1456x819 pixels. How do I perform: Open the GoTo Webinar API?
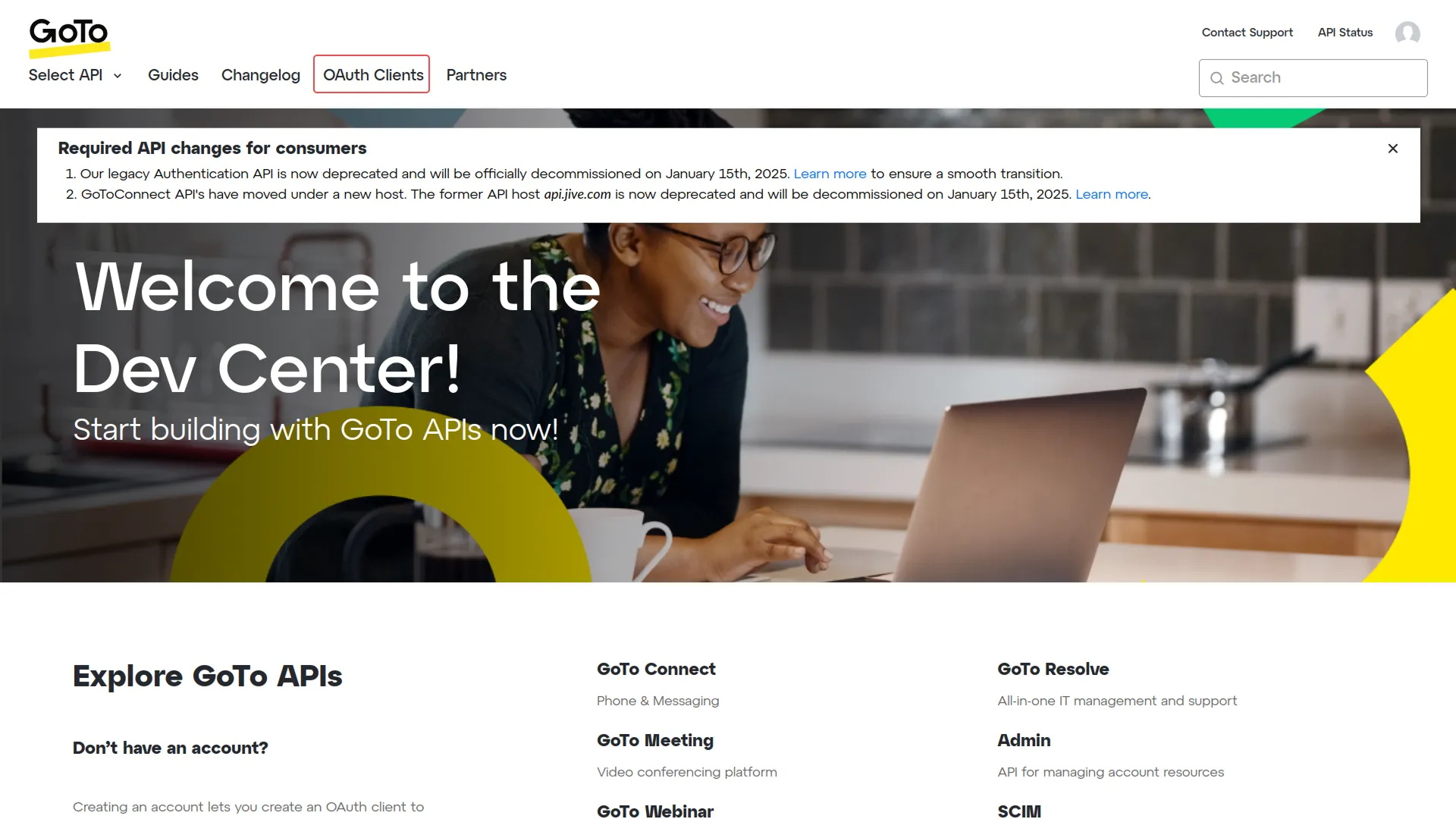pos(655,811)
